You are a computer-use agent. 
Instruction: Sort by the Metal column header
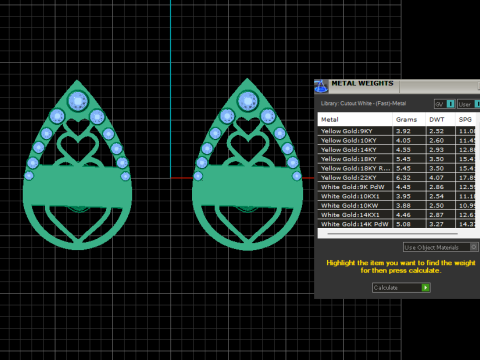tap(355, 119)
